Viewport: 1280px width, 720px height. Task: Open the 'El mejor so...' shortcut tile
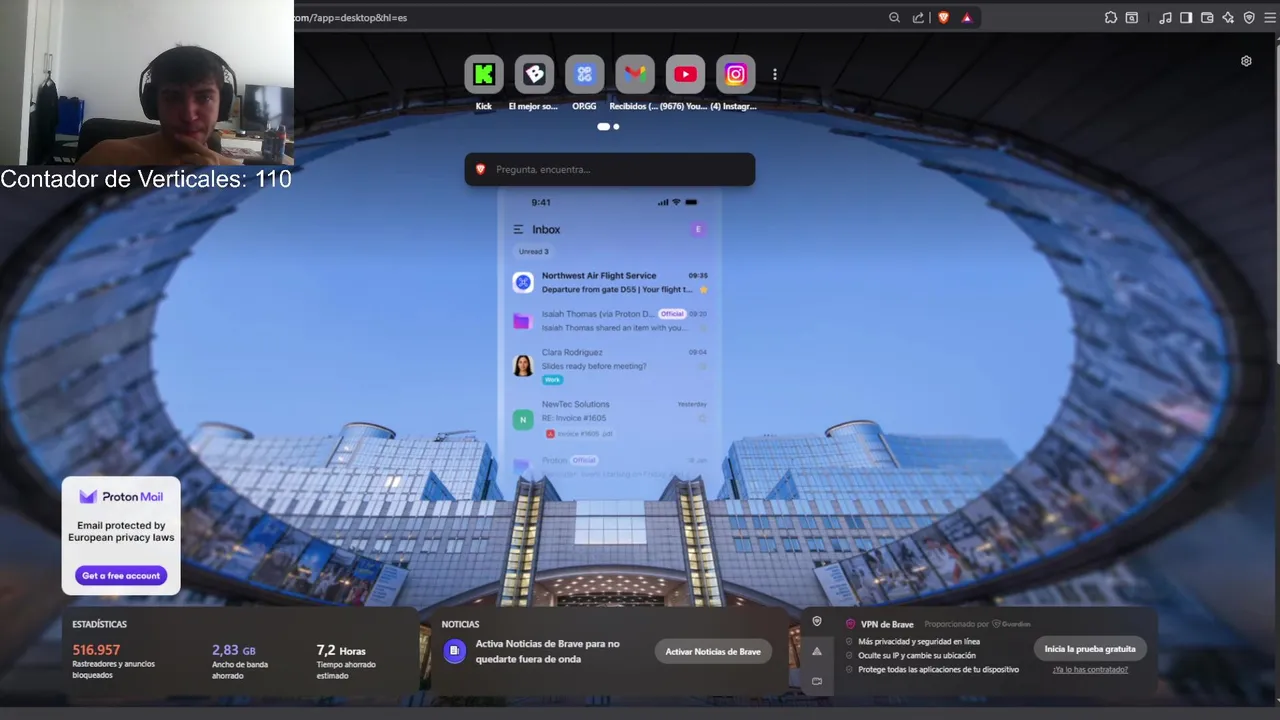coord(534,74)
